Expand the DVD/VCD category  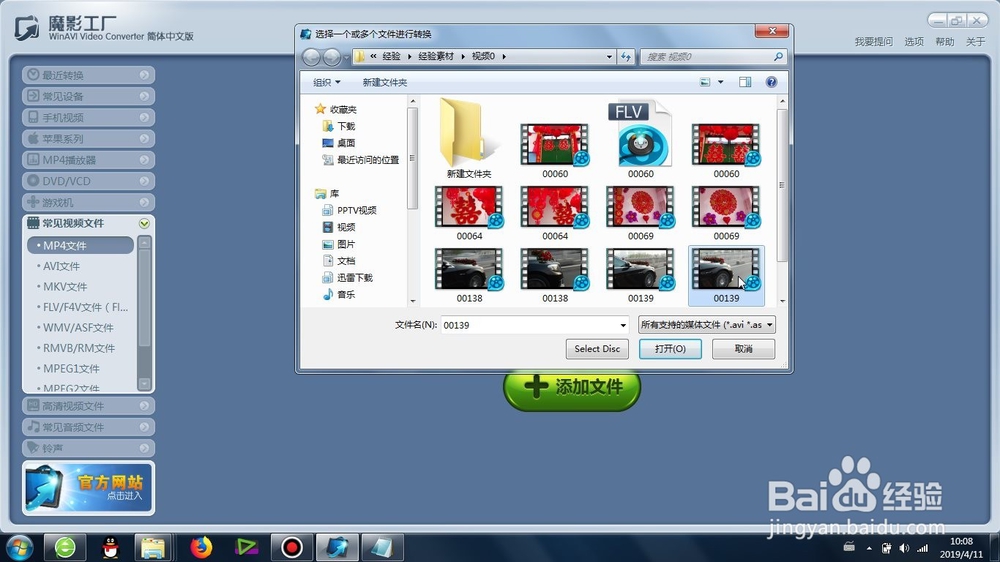(x=88, y=181)
